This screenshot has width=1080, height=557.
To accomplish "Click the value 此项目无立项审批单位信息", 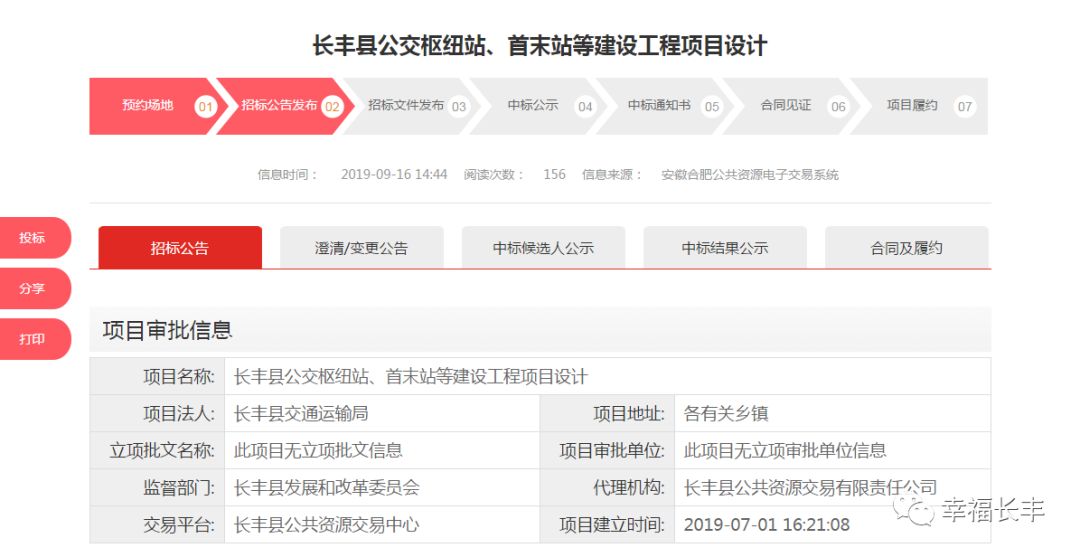I will coord(785,451).
